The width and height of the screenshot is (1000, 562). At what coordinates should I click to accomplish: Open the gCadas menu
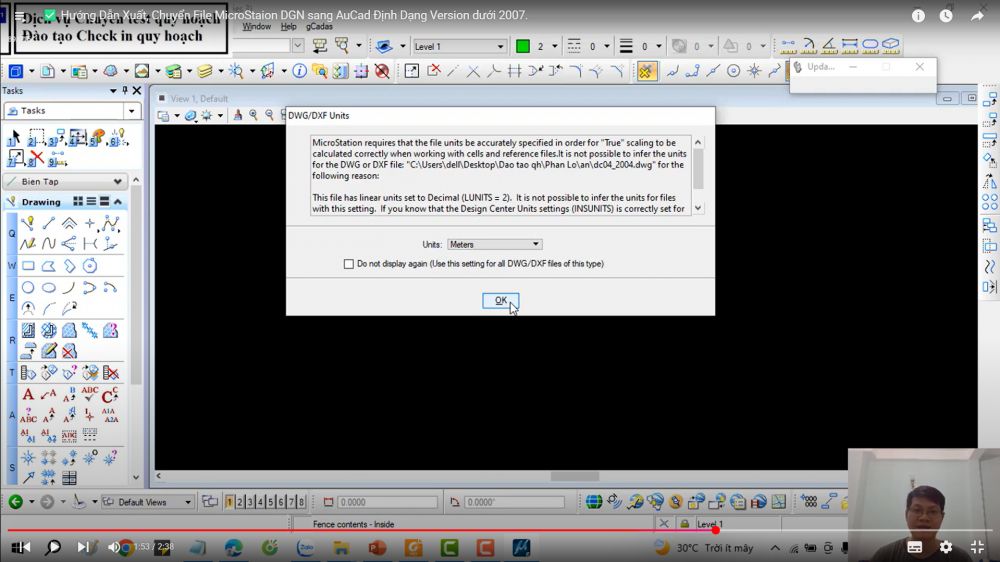pyautogui.click(x=319, y=27)
